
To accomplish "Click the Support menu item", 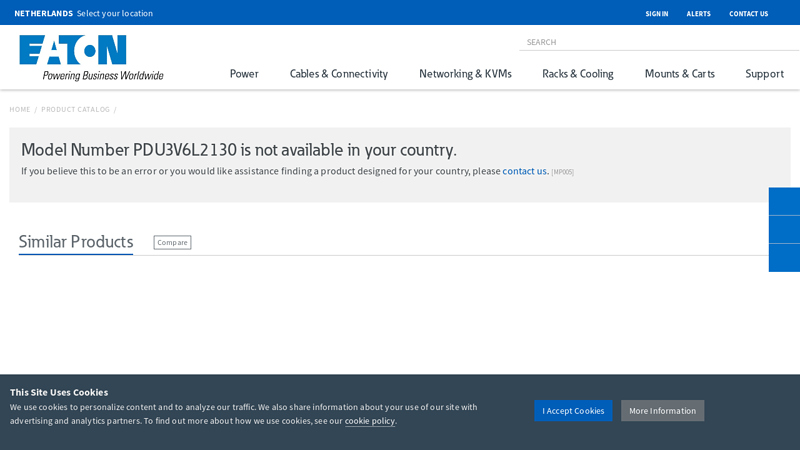I will 764,74.
